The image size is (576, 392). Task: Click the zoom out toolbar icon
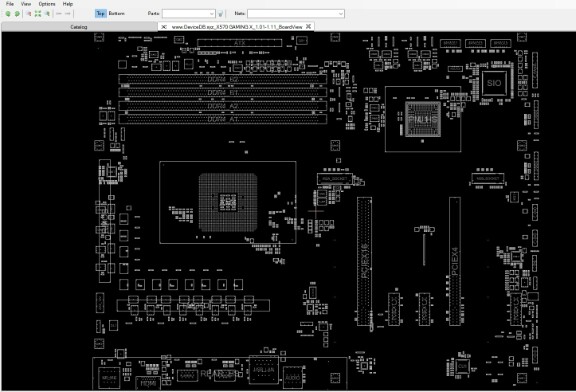[29, 14]
